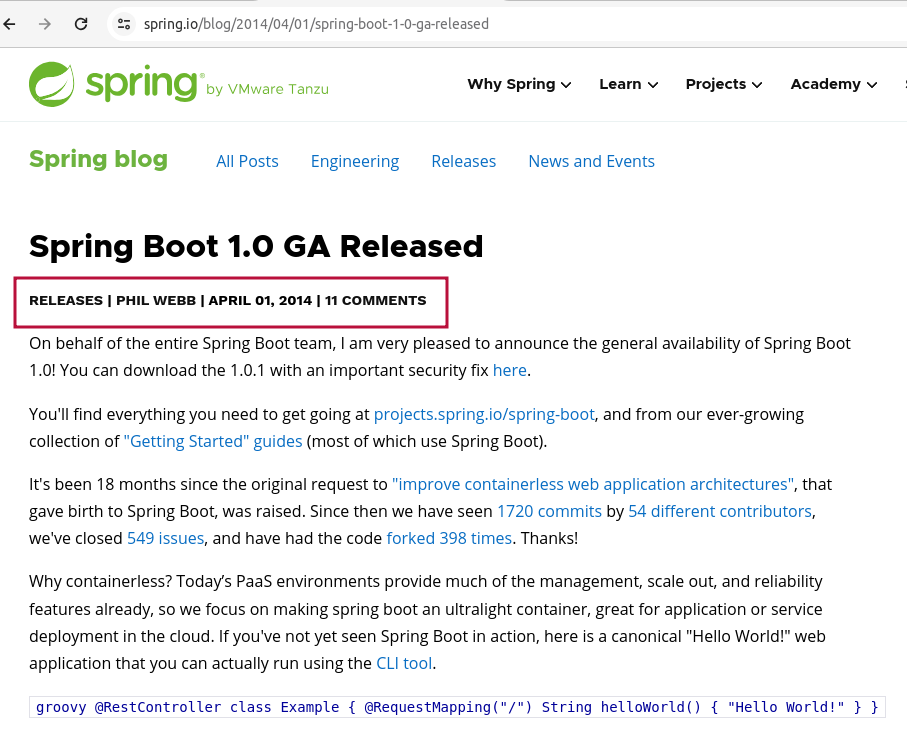Image resolution: width=907 pixels, height=736 pixels.
Task: Open projects.spring.io/spring-boot link
Action: pos(484,414)
